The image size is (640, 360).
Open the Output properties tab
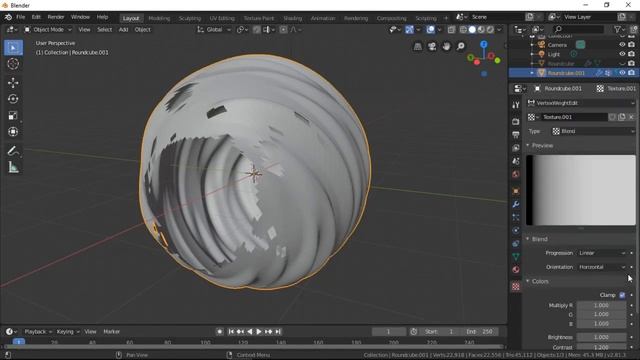[516, 134]
